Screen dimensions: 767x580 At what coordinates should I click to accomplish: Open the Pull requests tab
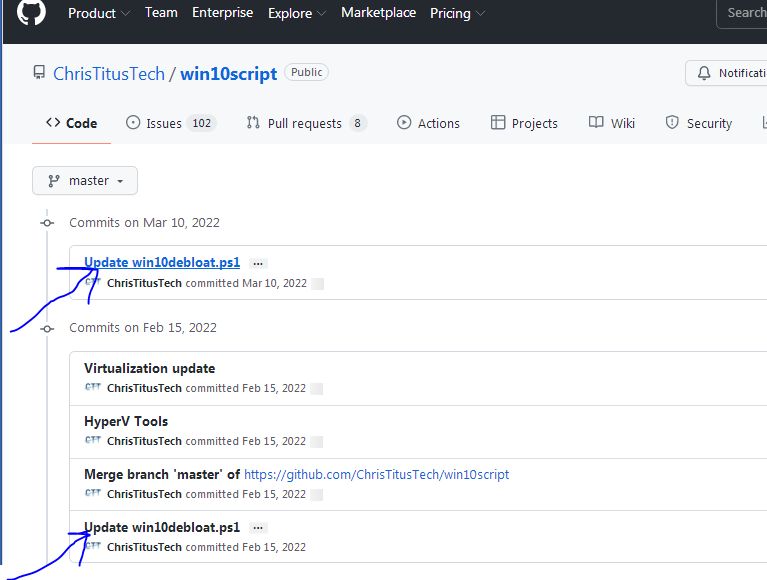tap(307, 123)
